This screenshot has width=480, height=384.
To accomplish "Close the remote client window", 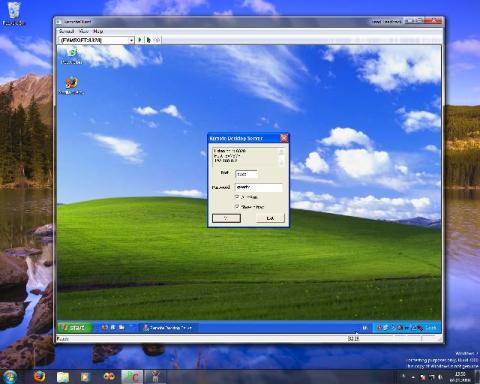I will coord(434,21).
